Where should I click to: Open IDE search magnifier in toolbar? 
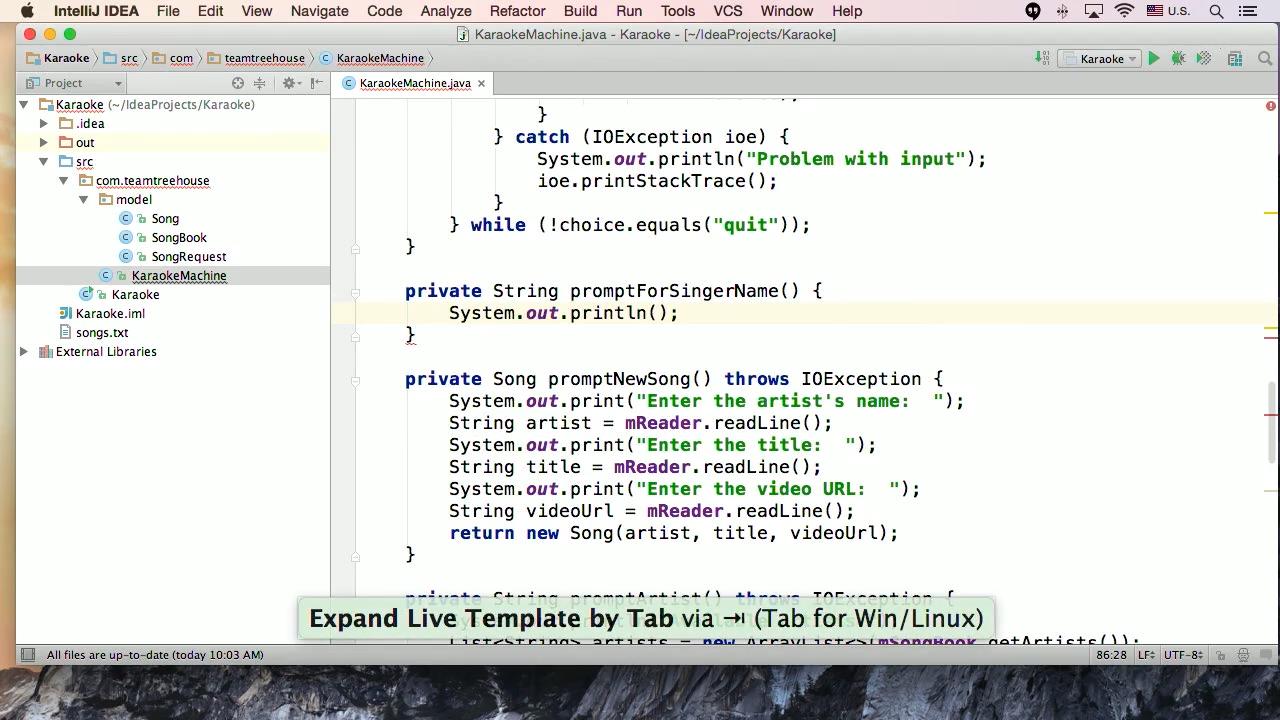point(1264,58)
